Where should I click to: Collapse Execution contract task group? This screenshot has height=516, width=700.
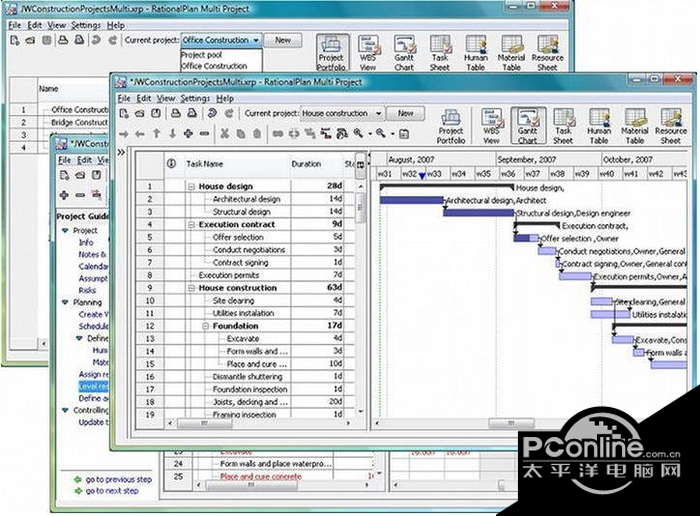tap(191, 225)
